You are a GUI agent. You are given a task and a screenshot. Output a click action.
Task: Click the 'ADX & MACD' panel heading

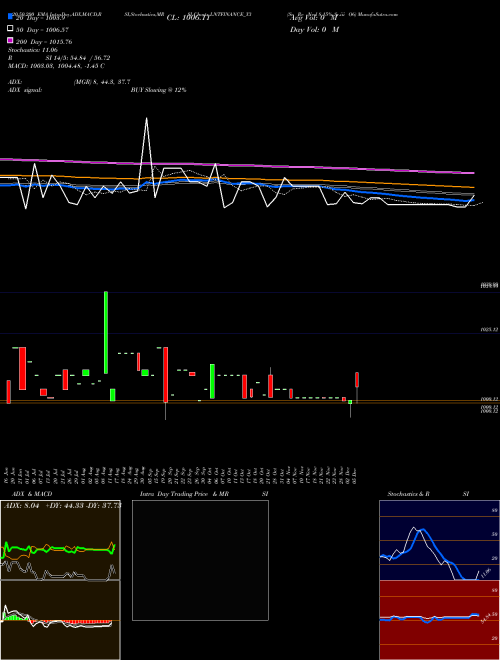[x=32, y=494]
